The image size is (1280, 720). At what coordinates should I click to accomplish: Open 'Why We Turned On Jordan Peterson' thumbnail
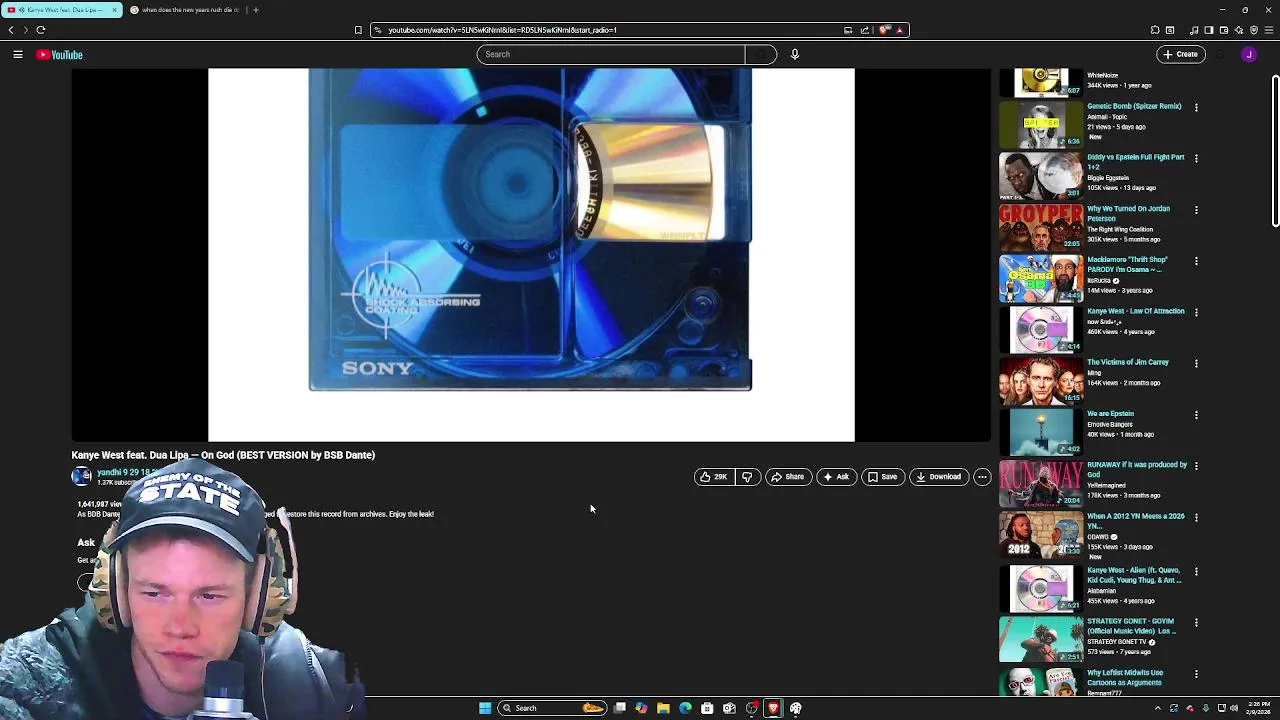[1041, 227]
